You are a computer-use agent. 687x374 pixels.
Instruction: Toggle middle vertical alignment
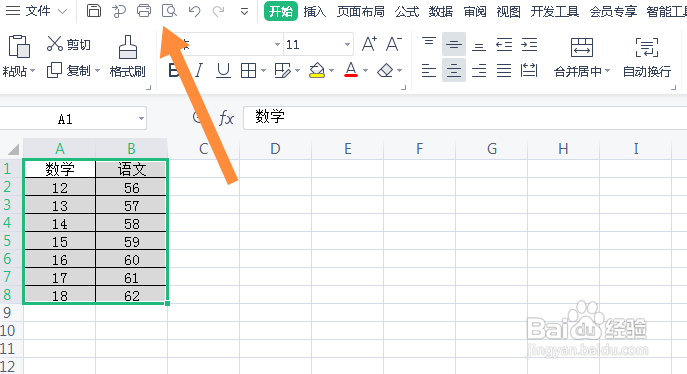(x=454, y=44)
